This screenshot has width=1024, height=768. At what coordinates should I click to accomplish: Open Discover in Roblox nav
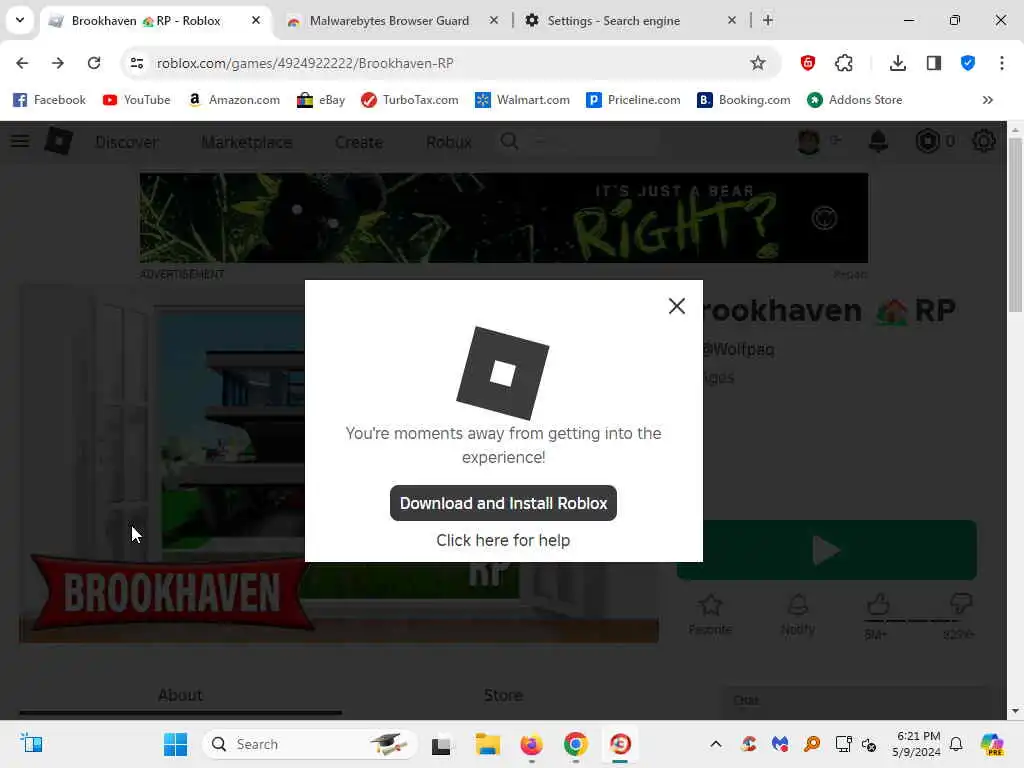click(127, 142)
